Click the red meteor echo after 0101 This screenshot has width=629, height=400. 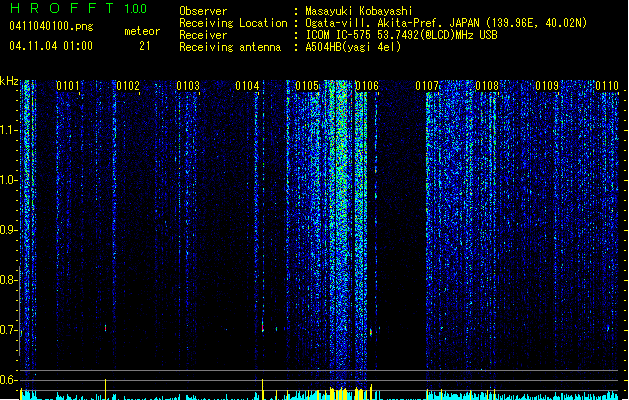(x=106, y=328)
